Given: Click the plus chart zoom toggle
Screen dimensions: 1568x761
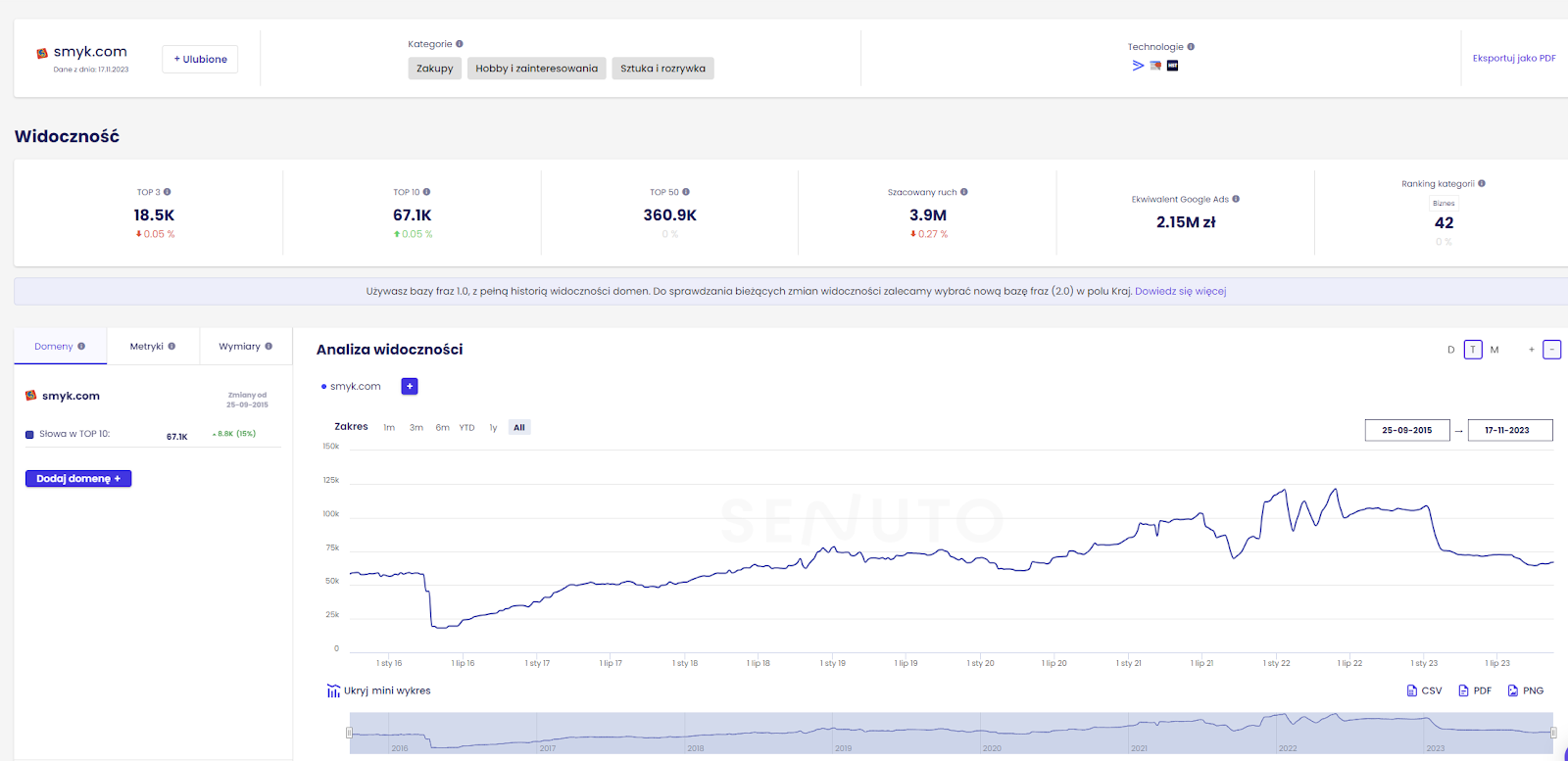Looking at the screenshot, I should coord(1532,350).
